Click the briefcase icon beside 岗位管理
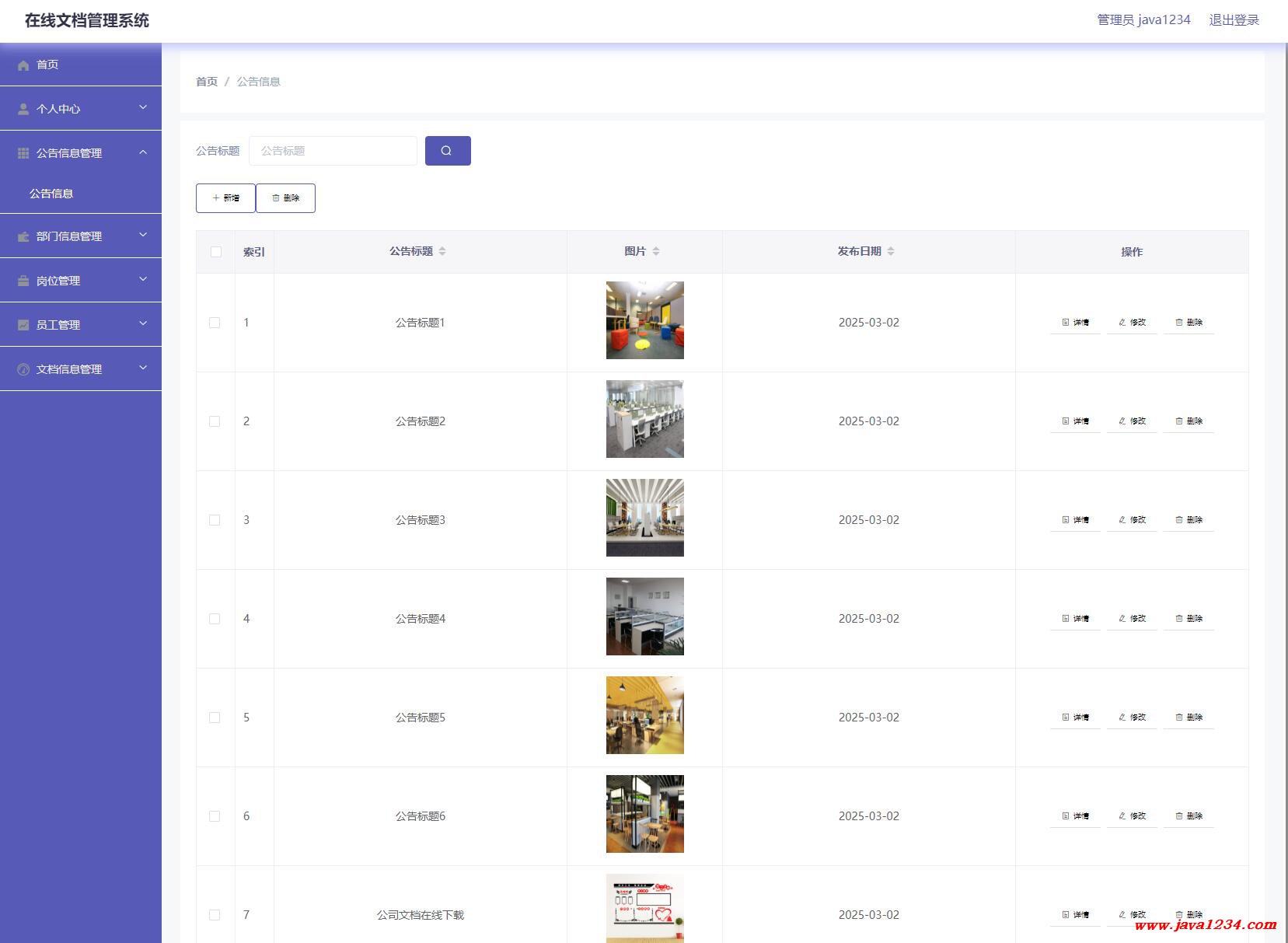Image resolution: width=1288 pixels, height=943 pixels. (x=23, y=281)
